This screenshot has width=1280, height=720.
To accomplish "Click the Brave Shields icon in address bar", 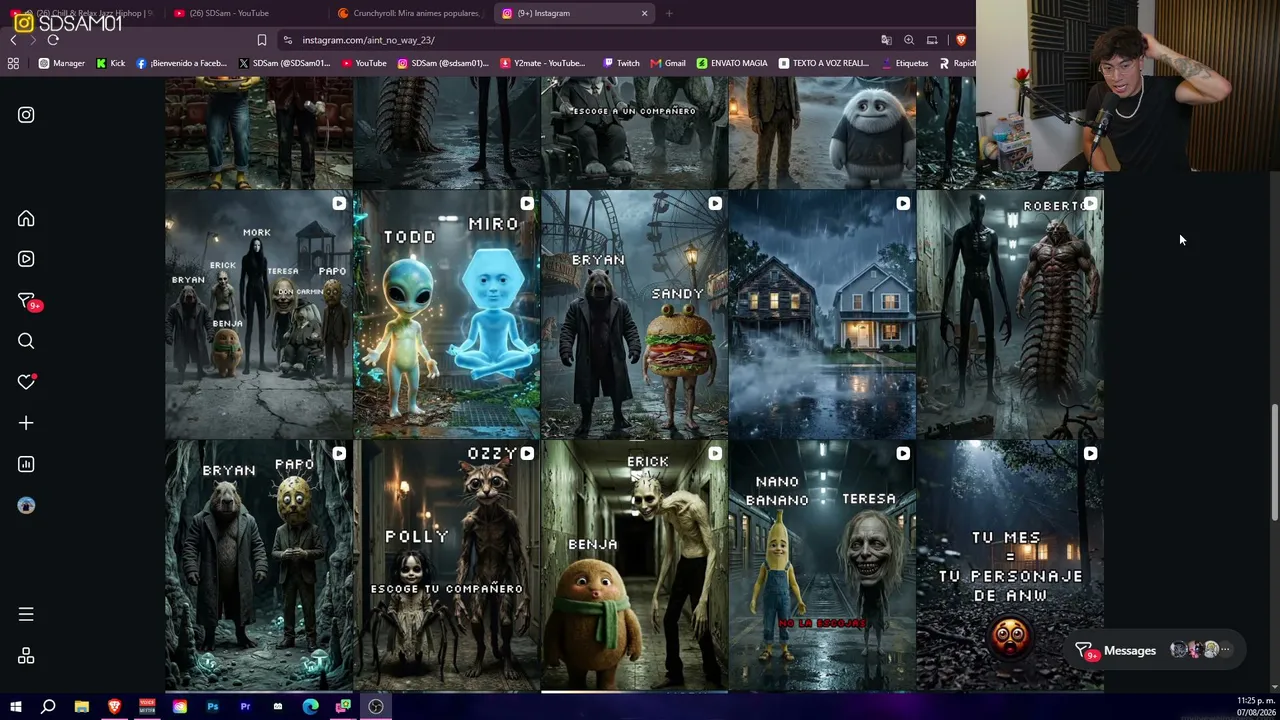I will [x=961, y=40].
